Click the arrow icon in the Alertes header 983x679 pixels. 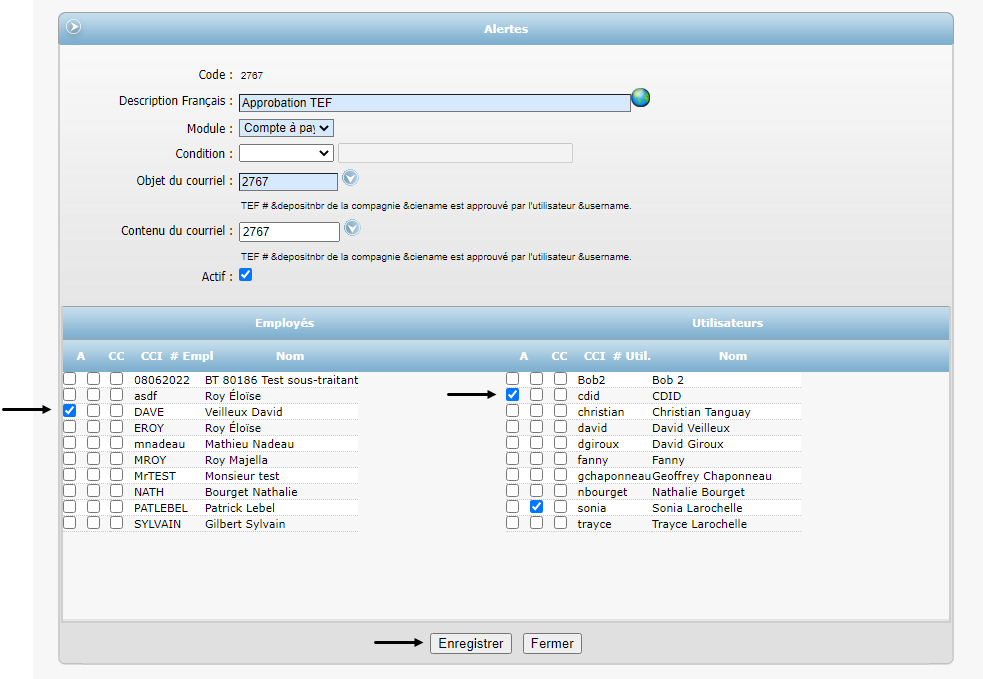[73, 27]
